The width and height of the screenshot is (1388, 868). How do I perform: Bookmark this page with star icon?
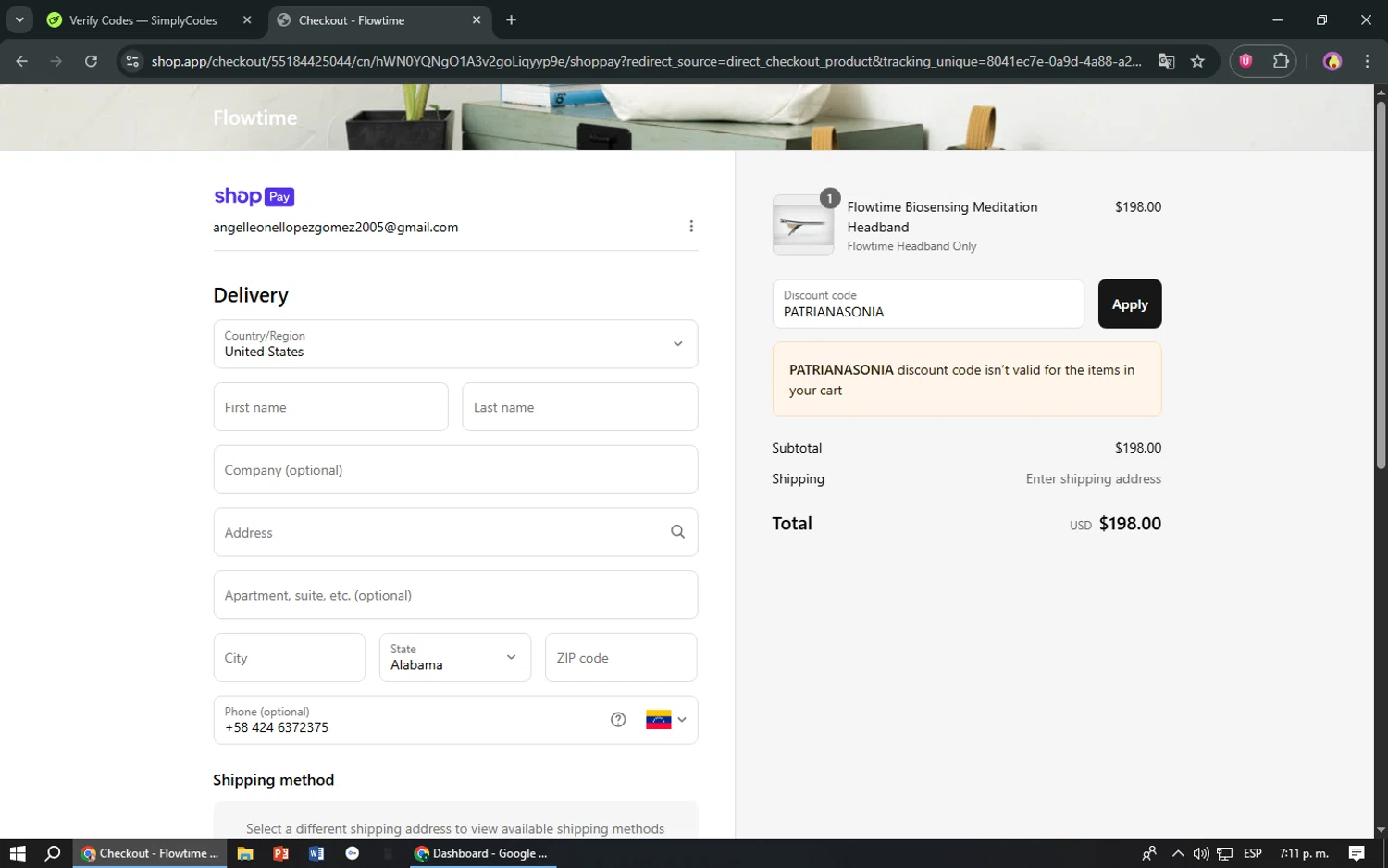click(x=1197, y=61)
